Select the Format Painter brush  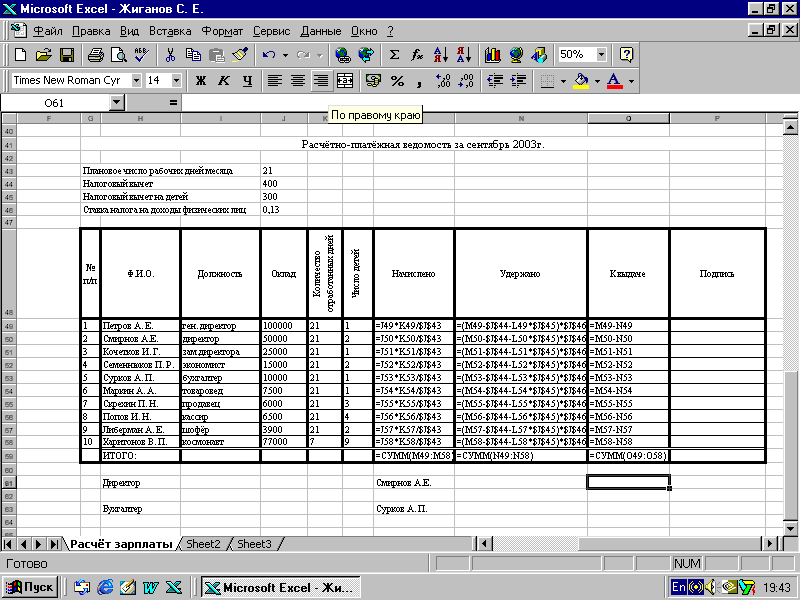tap(239, 55)
